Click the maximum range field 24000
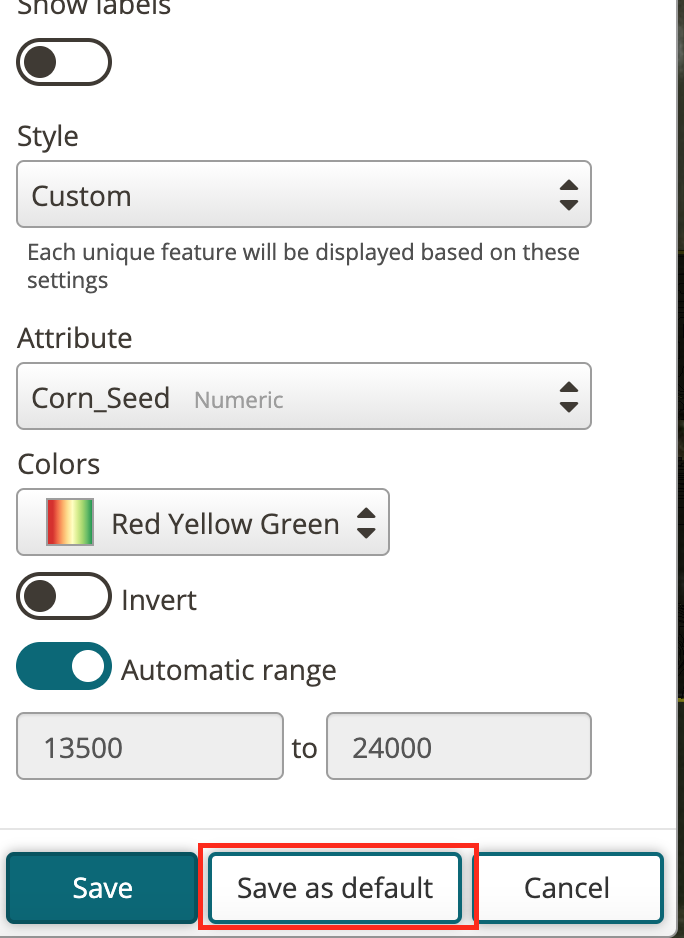Image resolution: width=684 pixels, height=938 pixels. (459, 746)
